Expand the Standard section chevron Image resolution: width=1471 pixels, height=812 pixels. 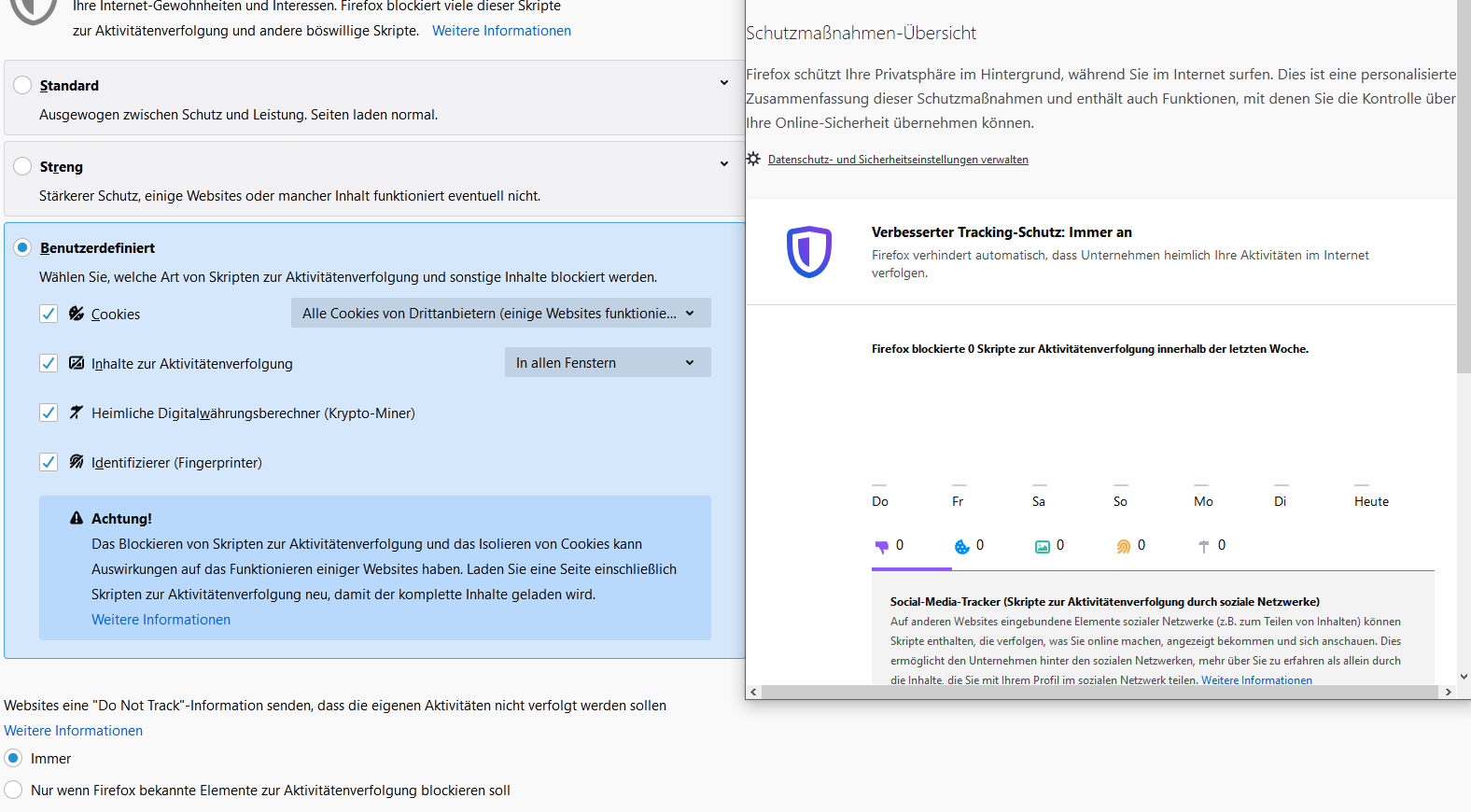click(724, 83)
